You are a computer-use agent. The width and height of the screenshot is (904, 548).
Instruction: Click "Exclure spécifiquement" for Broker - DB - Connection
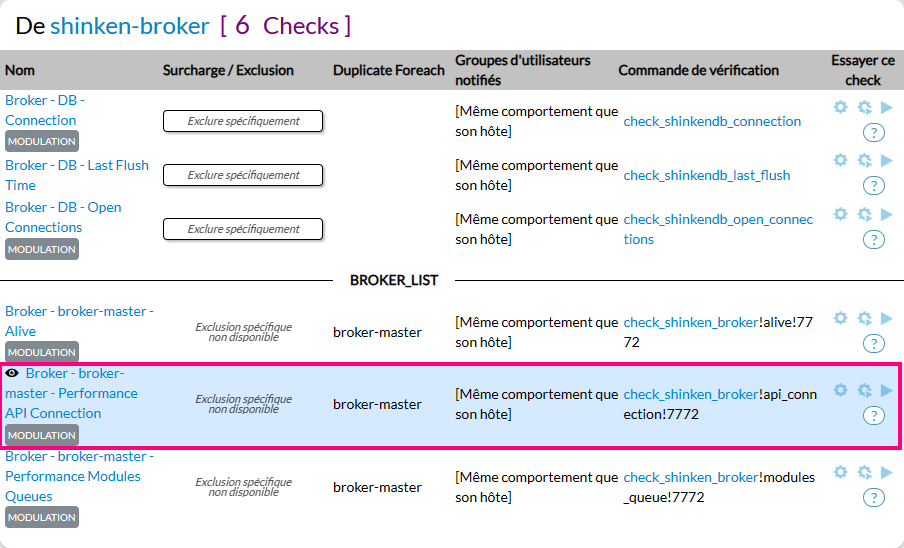(243, 121)
